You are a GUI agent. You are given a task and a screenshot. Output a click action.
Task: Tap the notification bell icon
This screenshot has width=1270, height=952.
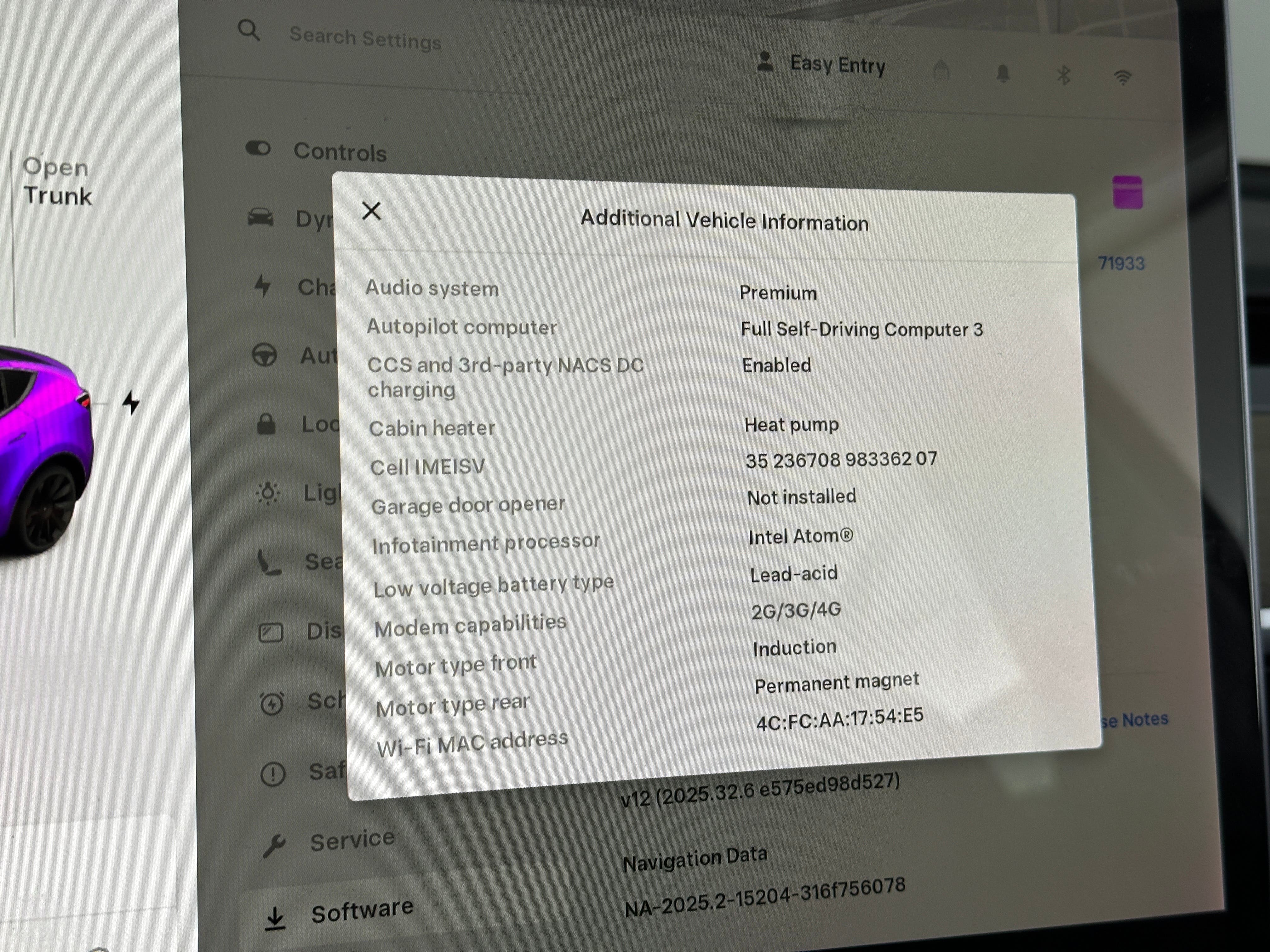coord(1003,73)
